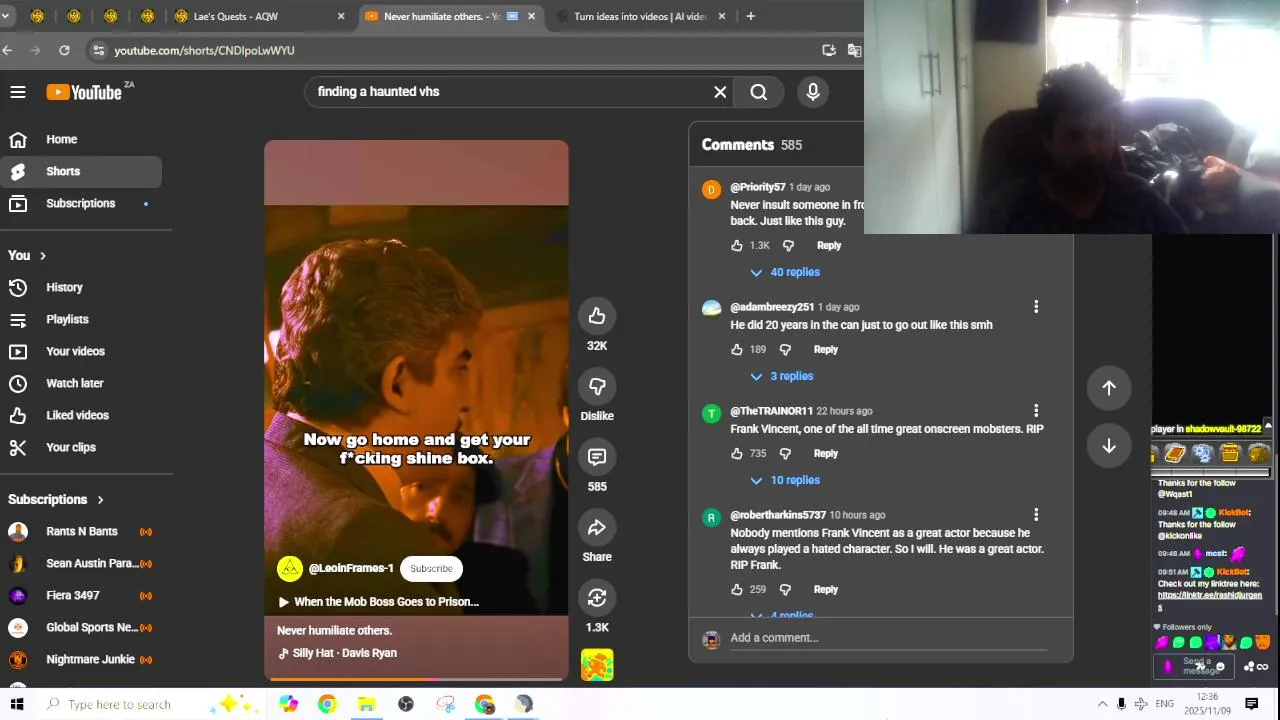Dislike the short with thumbs down

point(597,386)
